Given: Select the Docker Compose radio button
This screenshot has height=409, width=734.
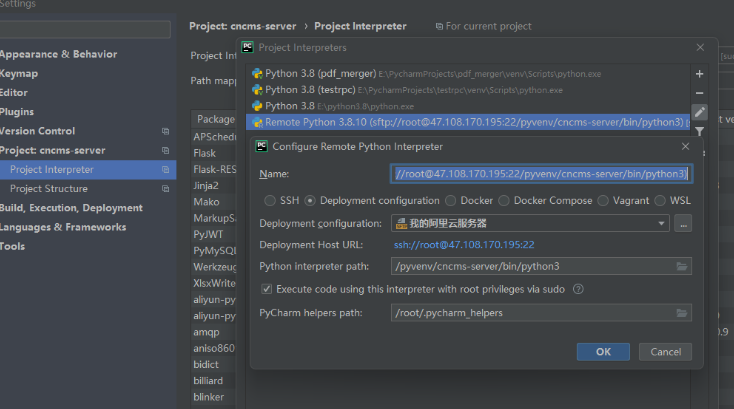Looking at the screenshot, I should coord(504,201).
